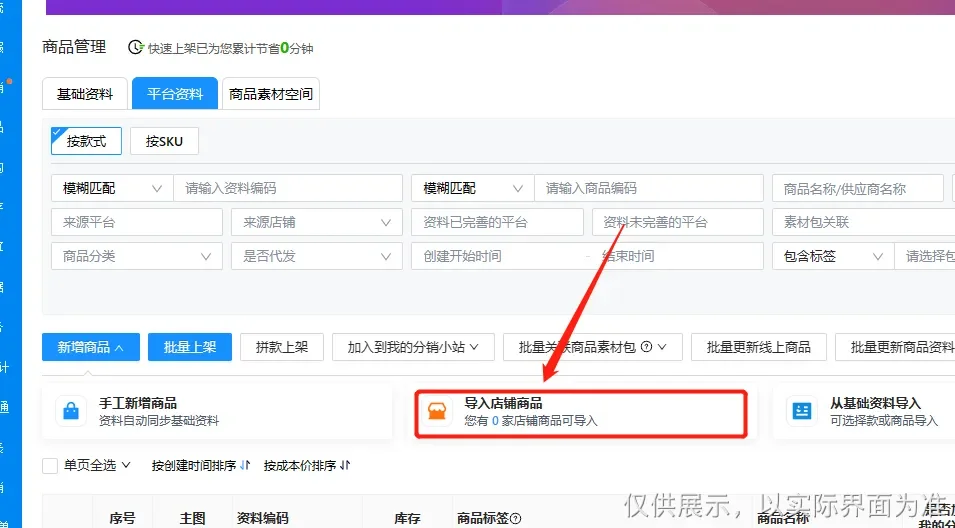Click the 拼款上架 button
Viewport: 955px width, 528px height.
[282, 347]
